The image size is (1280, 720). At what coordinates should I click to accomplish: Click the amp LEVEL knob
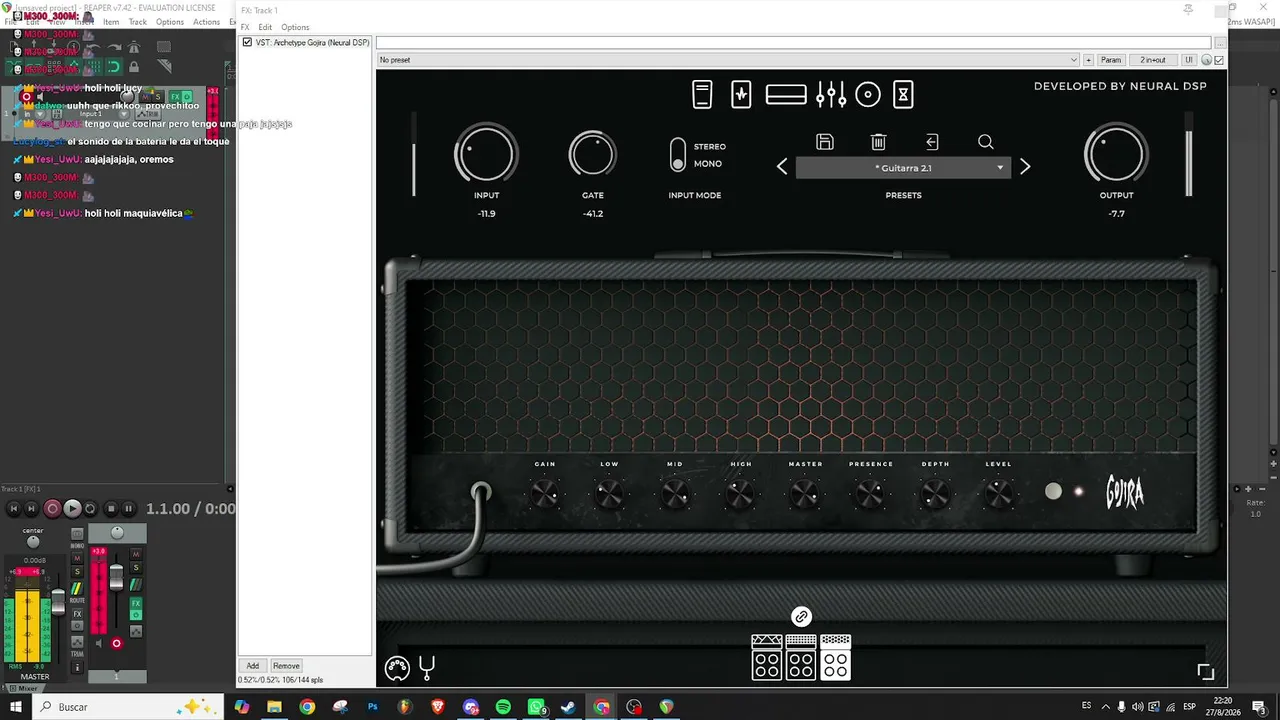(x=999, y=493)
